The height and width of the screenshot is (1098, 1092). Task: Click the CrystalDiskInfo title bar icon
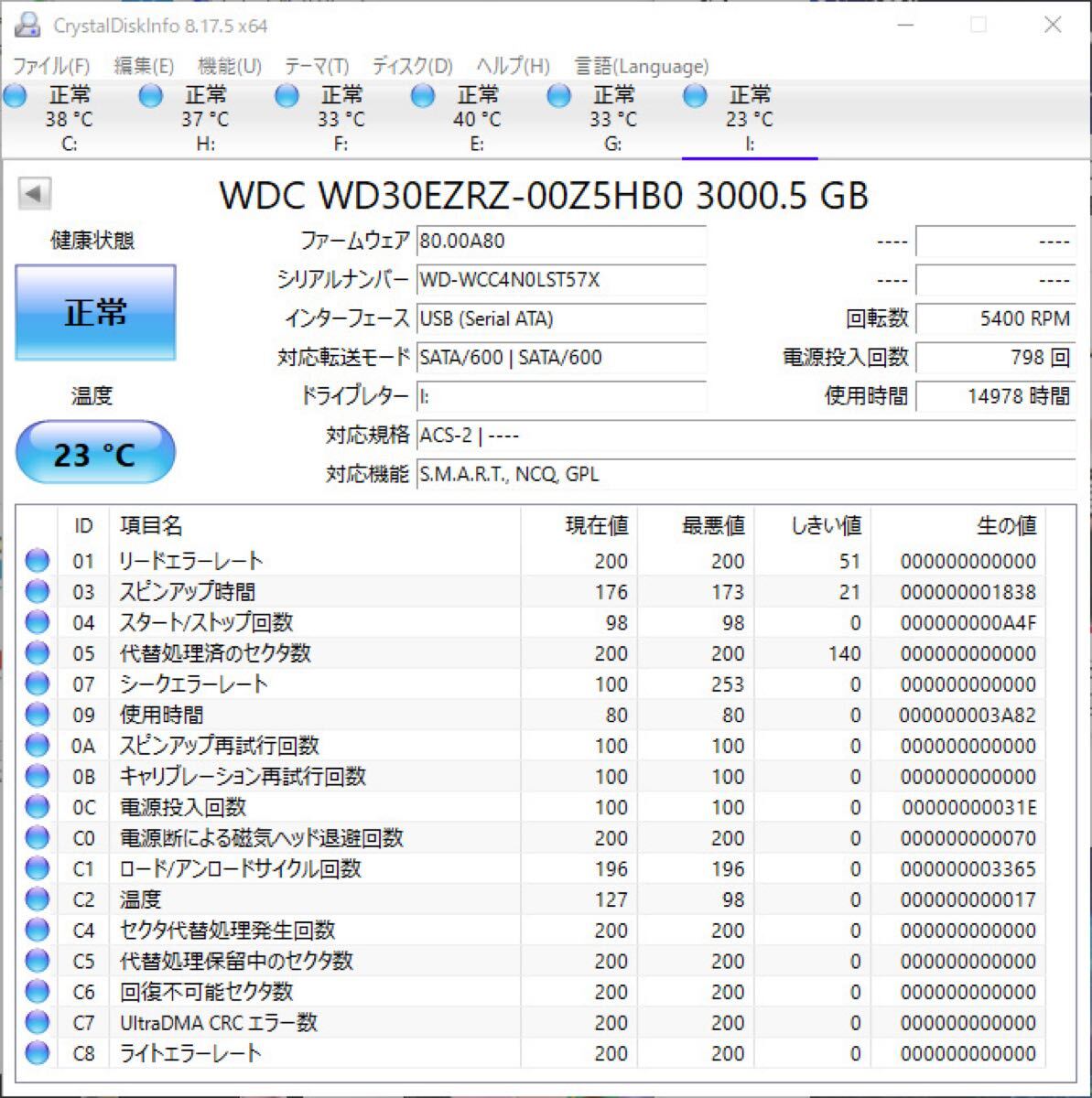[28, 26]
